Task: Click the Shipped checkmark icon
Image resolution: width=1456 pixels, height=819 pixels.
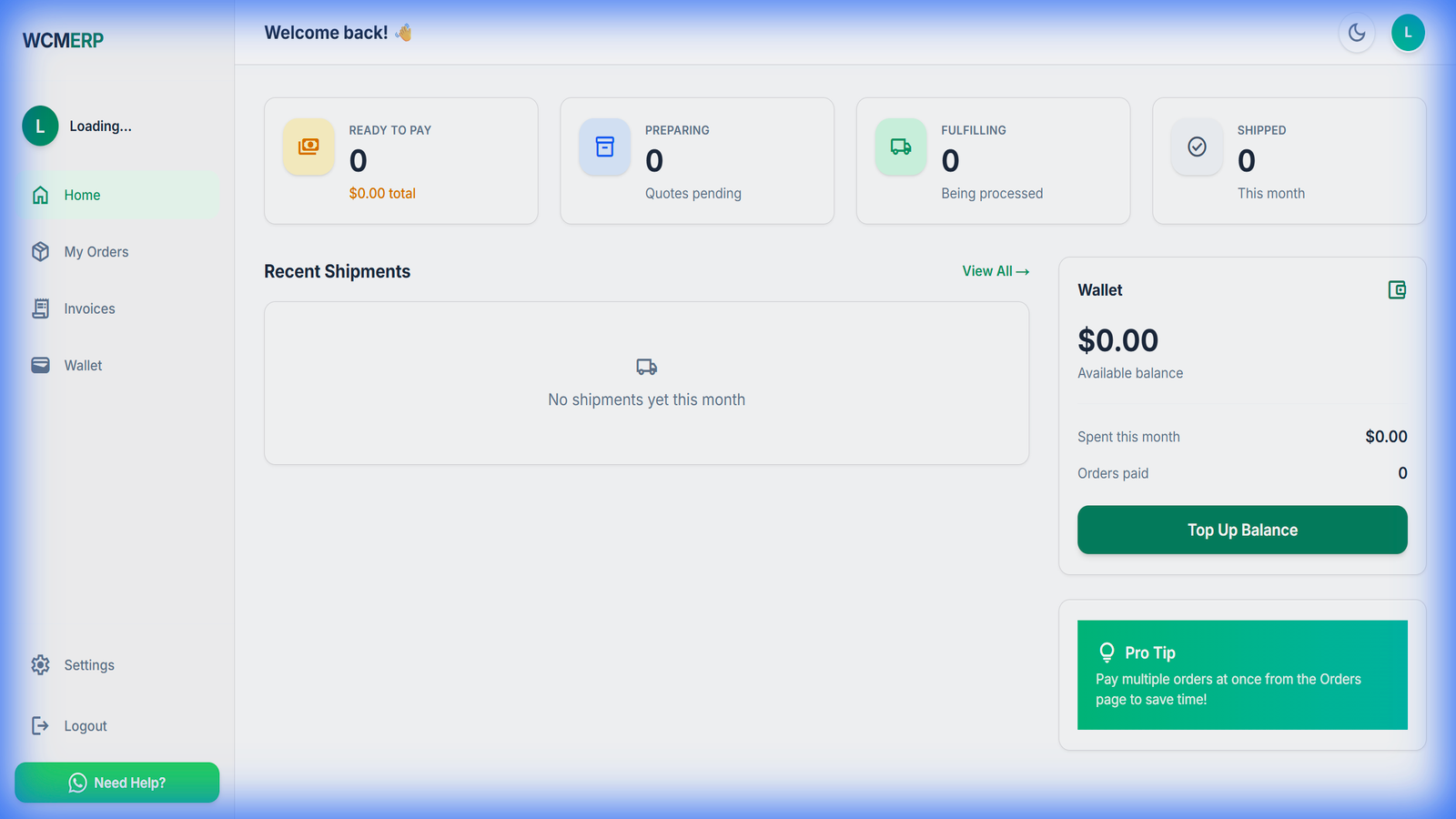Action: pyautogui.click(x=1196, y=147)
